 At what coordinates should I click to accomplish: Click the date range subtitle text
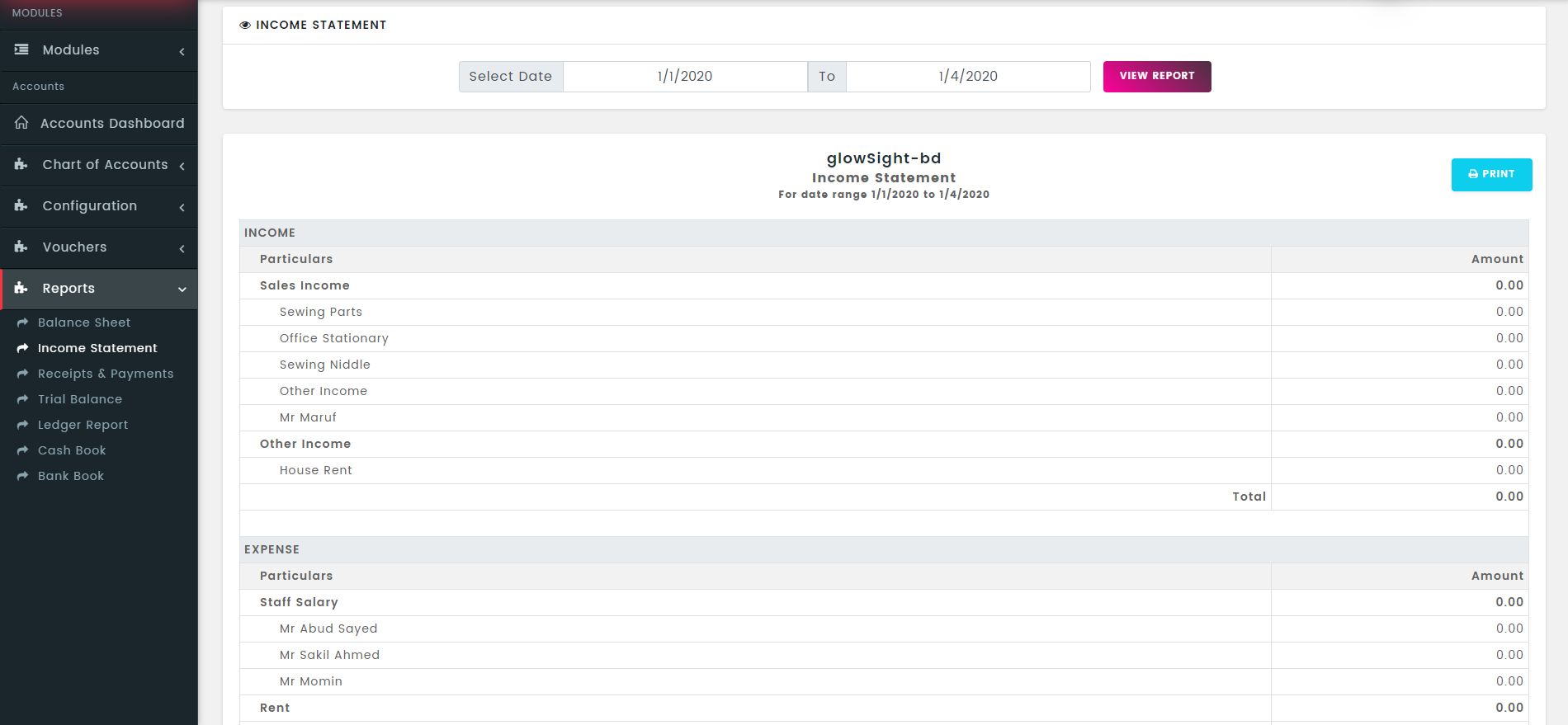(x=884, y=195)
